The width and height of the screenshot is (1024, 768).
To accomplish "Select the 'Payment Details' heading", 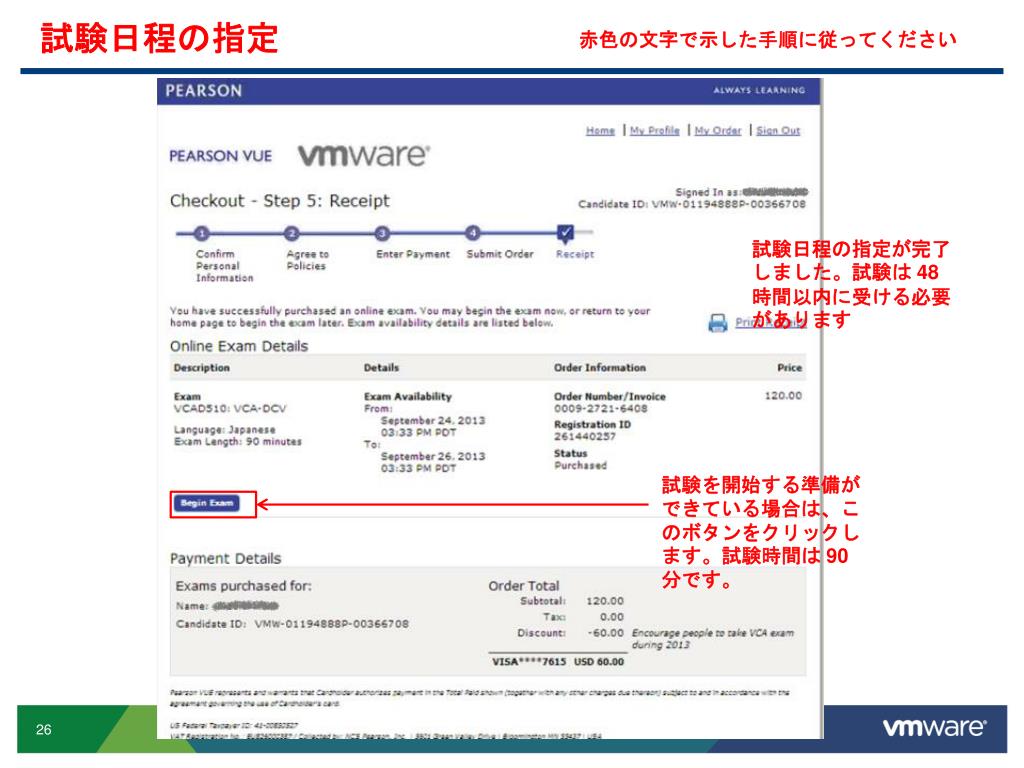I will coord(225,558).
